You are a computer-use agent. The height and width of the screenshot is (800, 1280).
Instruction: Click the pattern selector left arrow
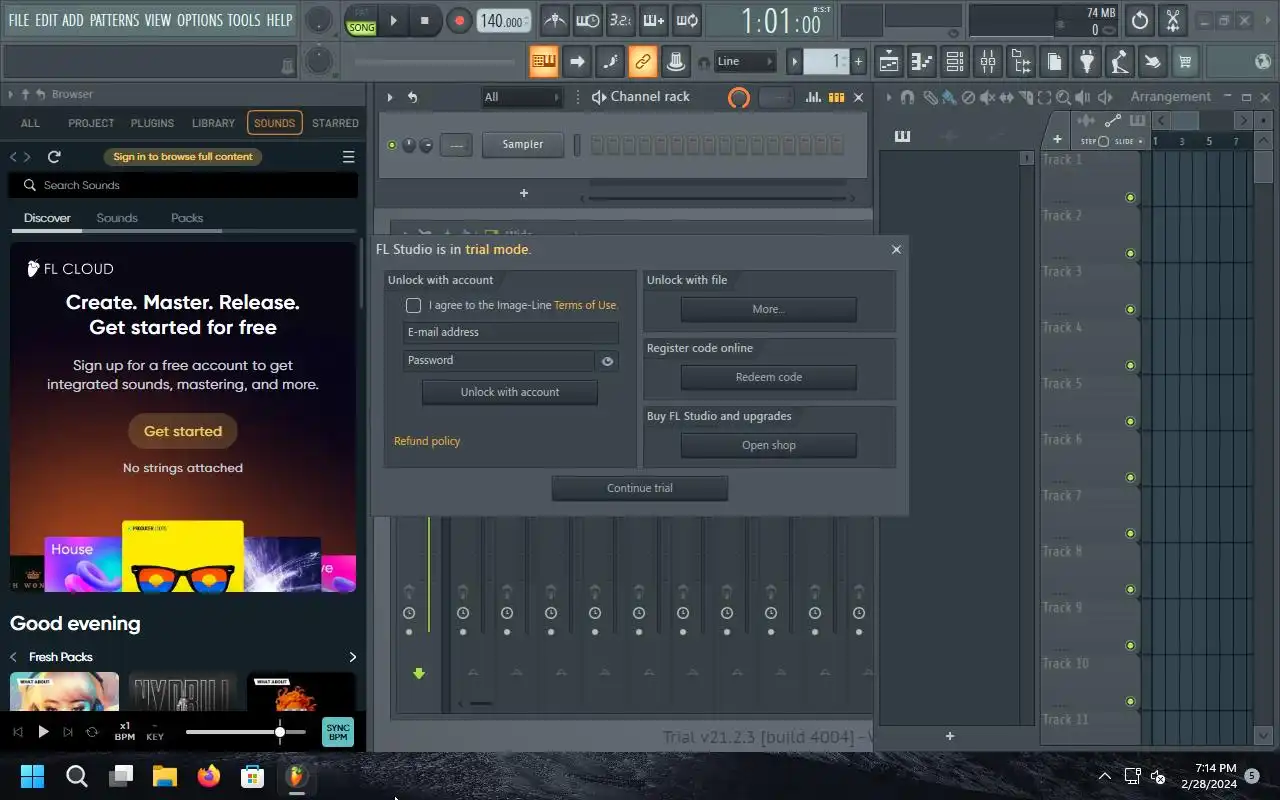[x=795, y=61]
